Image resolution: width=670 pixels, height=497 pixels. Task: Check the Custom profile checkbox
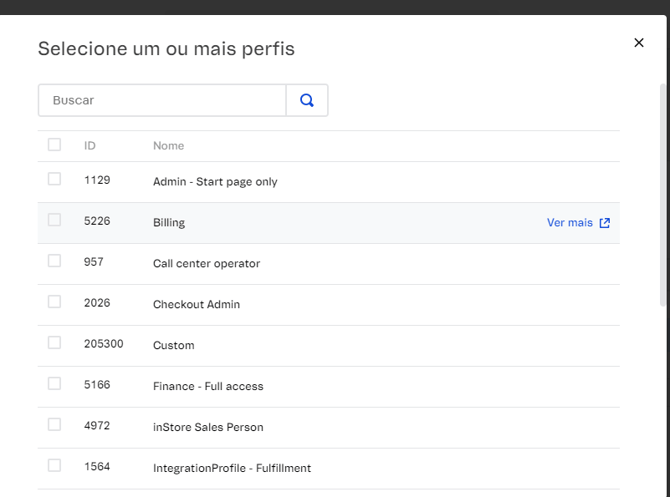click(x=54, y=343)
